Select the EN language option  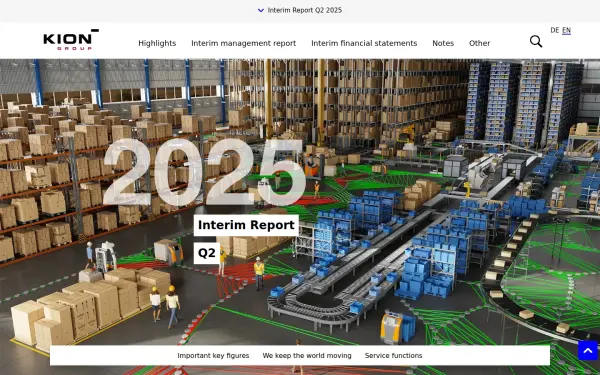[x=566, y=30]
